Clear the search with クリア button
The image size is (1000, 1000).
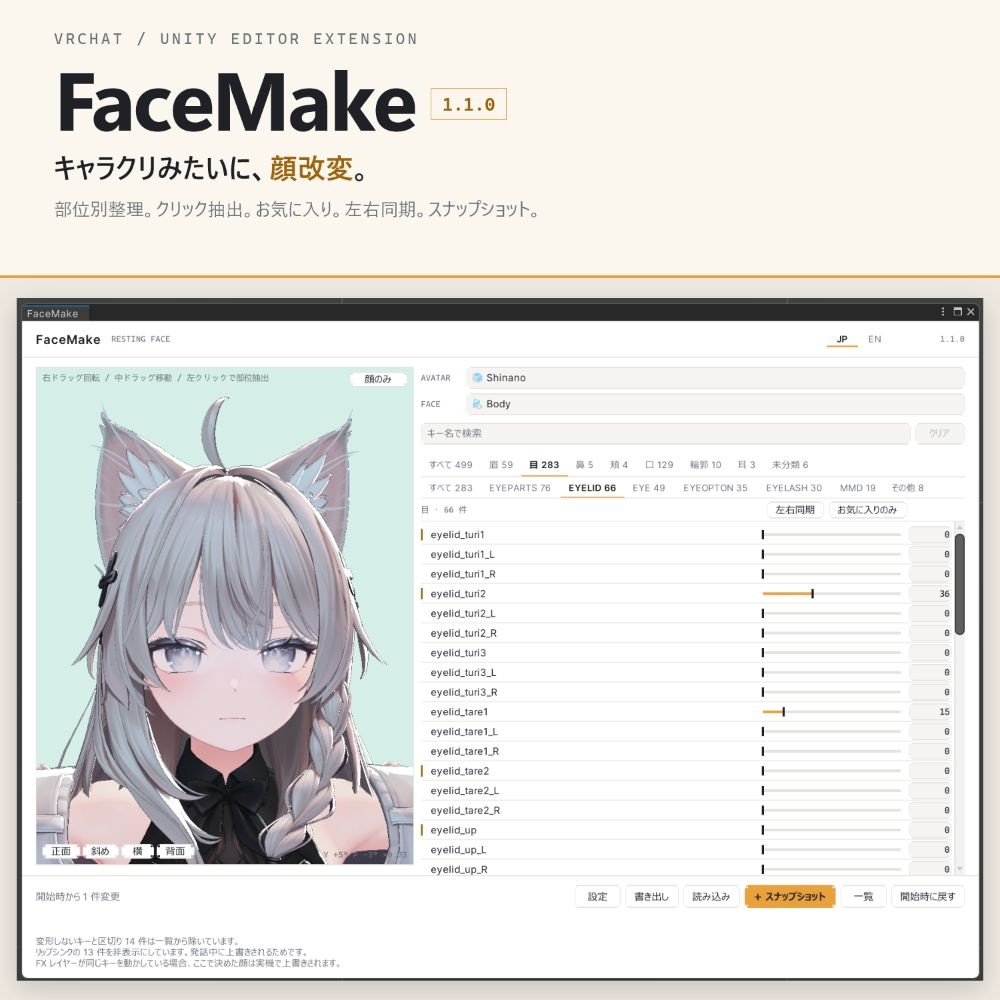click(939, 433)
